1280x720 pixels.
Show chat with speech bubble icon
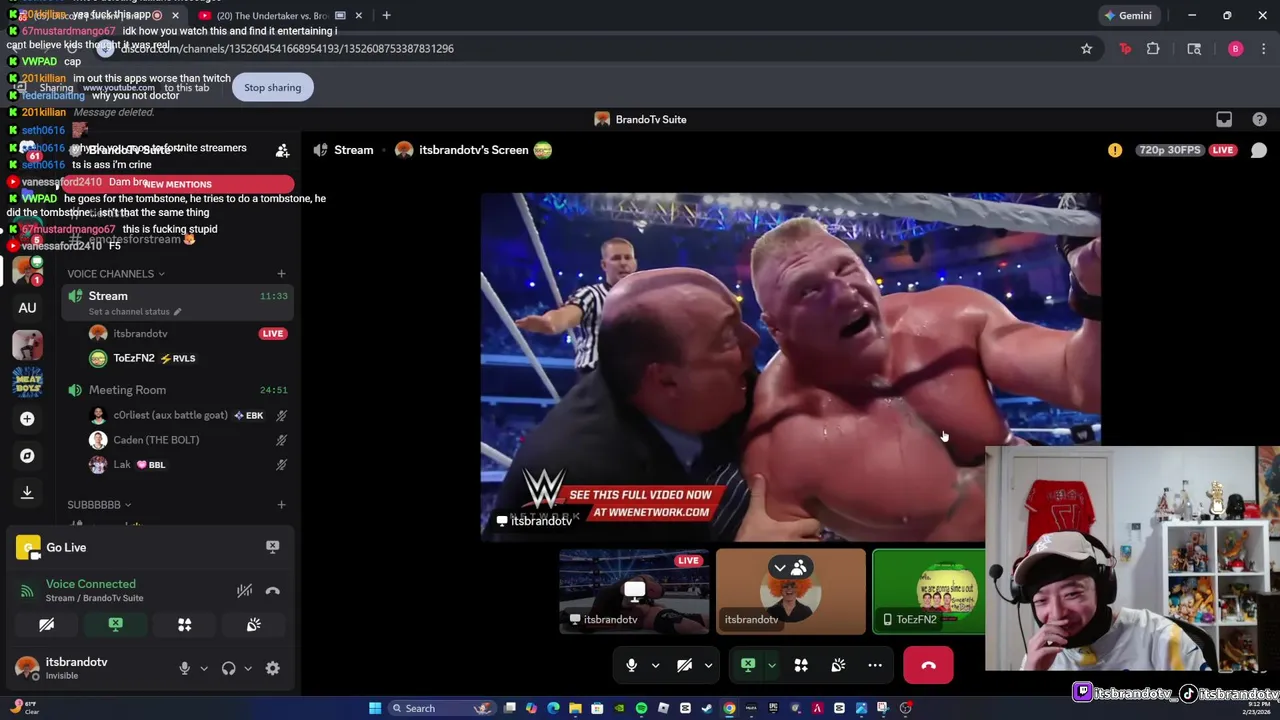click(1259, 150)
